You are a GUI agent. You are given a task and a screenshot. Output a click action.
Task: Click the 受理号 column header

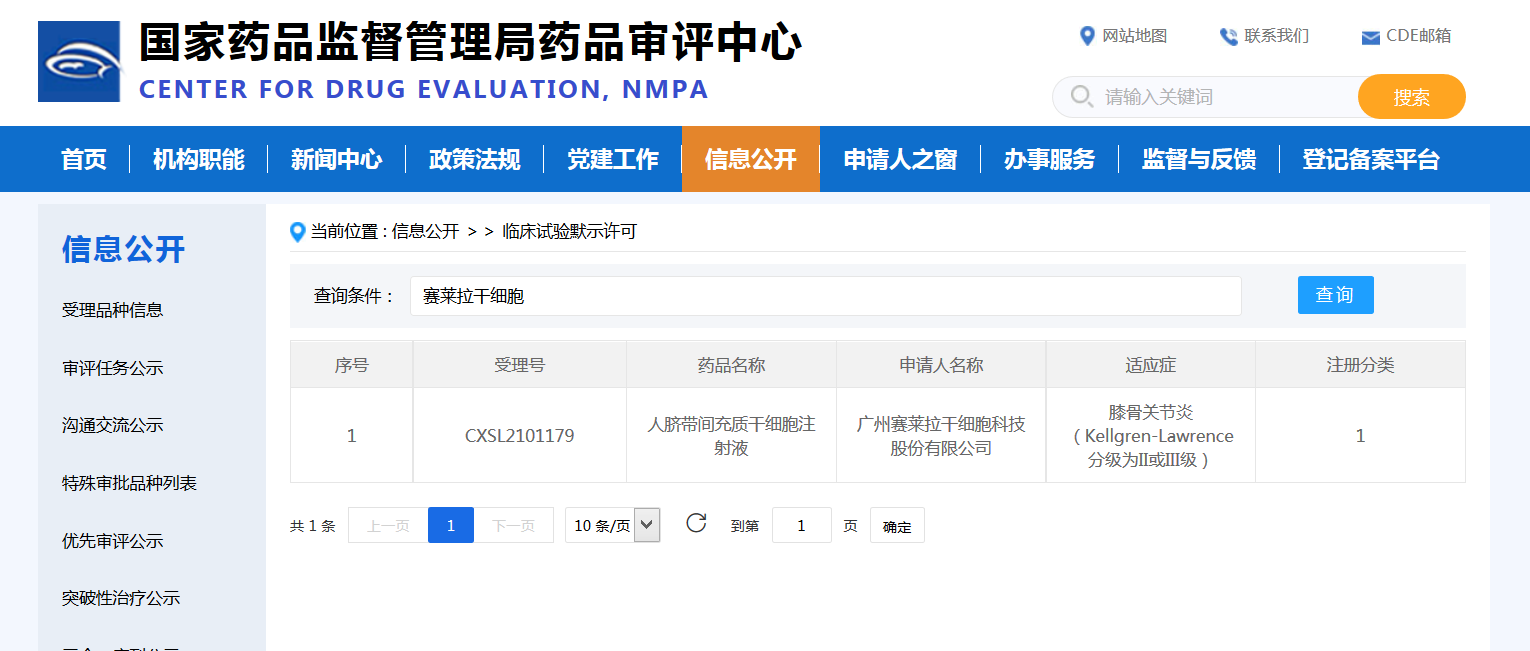[520, 365]
